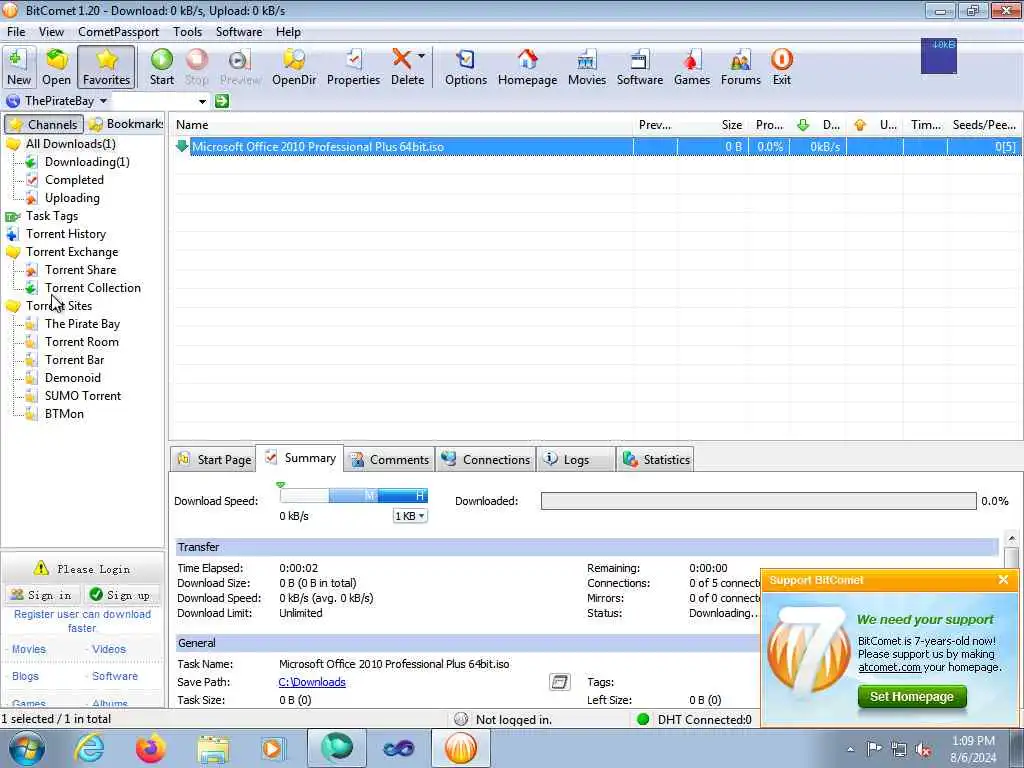Open SUMO Torrent site entry
Image resolution: width=1024 pixels, height=768 pixels.
pyautogui.click(x=83, y=396)
